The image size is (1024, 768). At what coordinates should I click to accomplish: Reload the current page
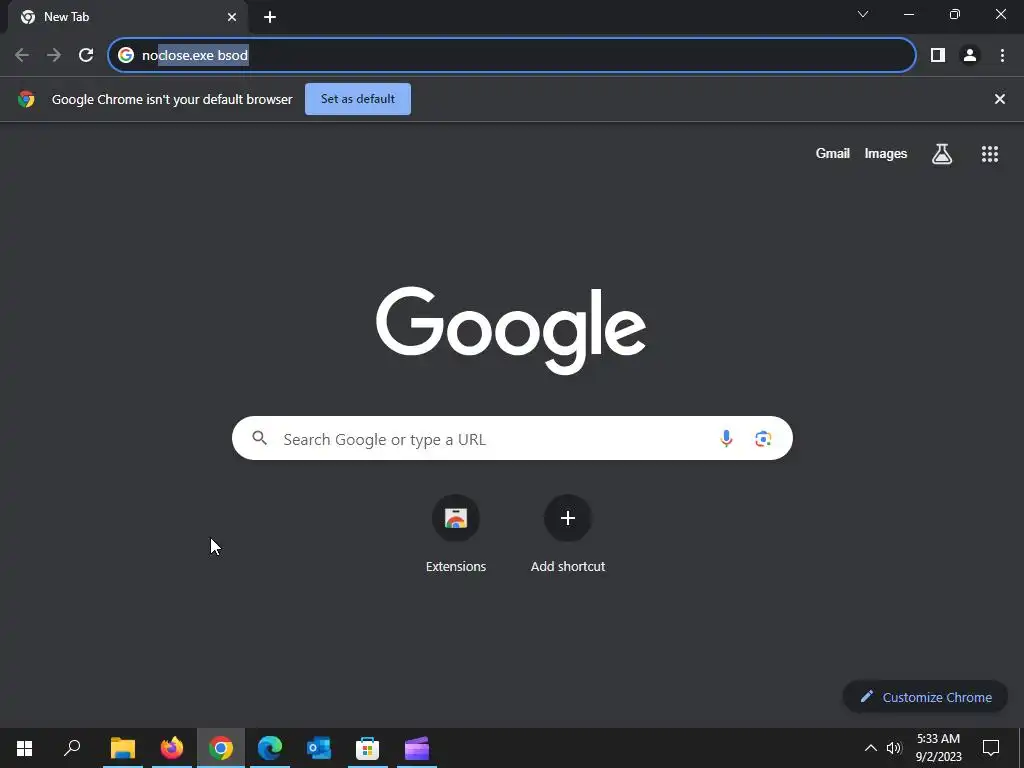[x=86, y=55]
